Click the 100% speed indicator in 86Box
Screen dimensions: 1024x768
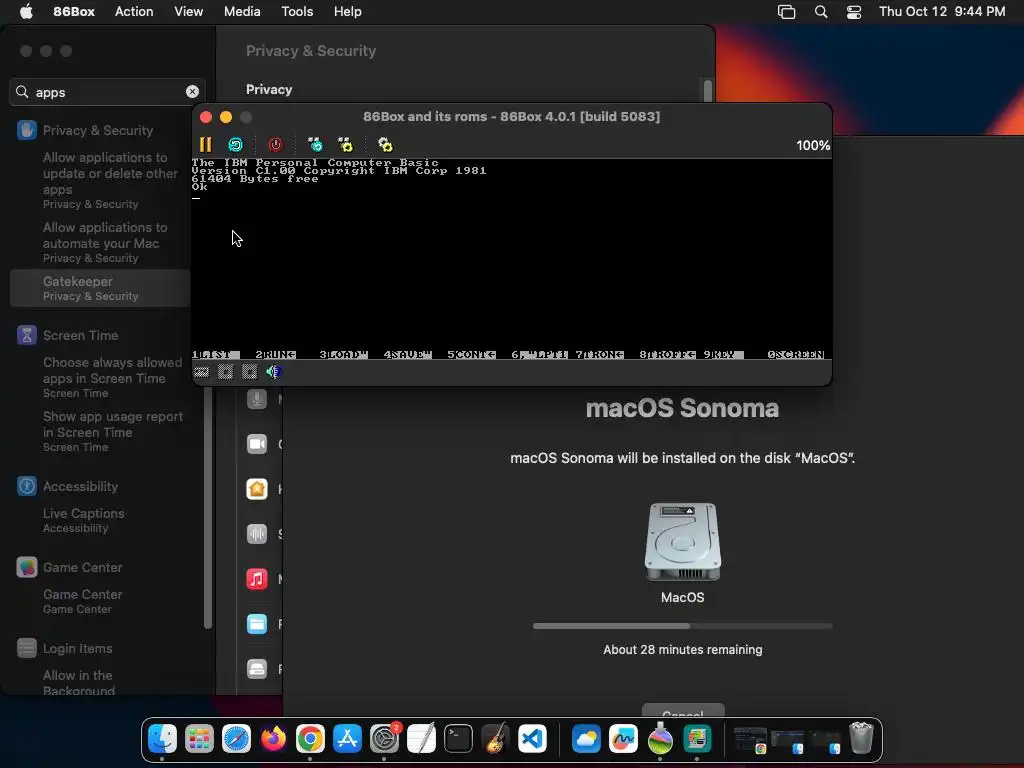pos(812,146)
